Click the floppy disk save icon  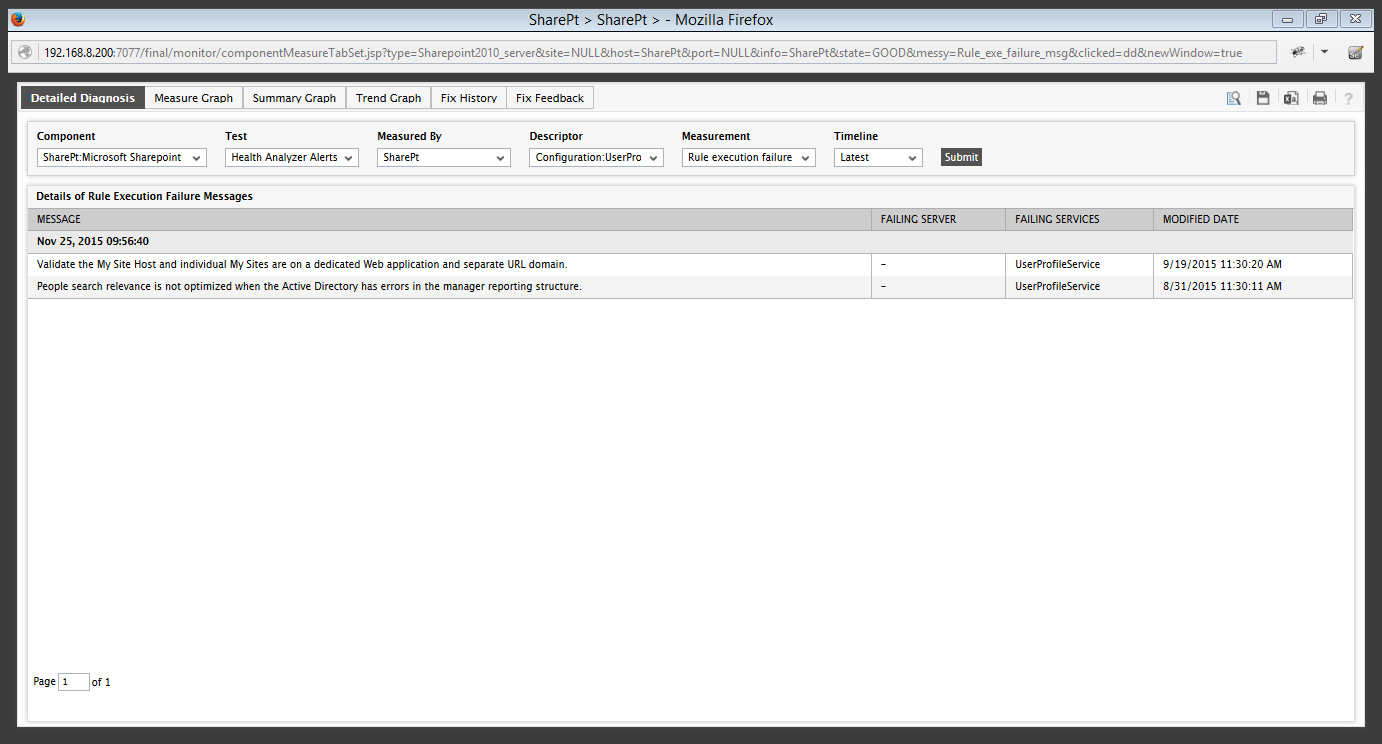pyautogui.click(x=1263, y=98)
